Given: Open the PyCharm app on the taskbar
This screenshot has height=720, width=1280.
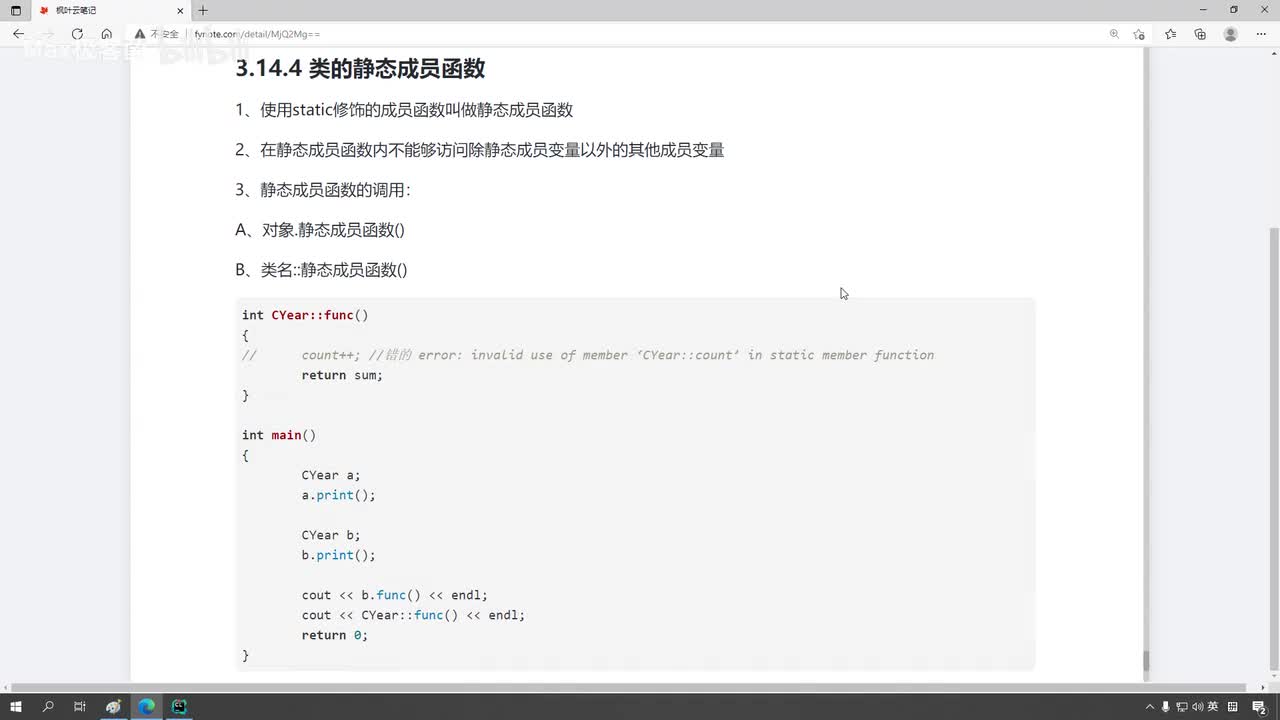Looking at the screenshot, I should pyautogui.click(x=179, y=707).
